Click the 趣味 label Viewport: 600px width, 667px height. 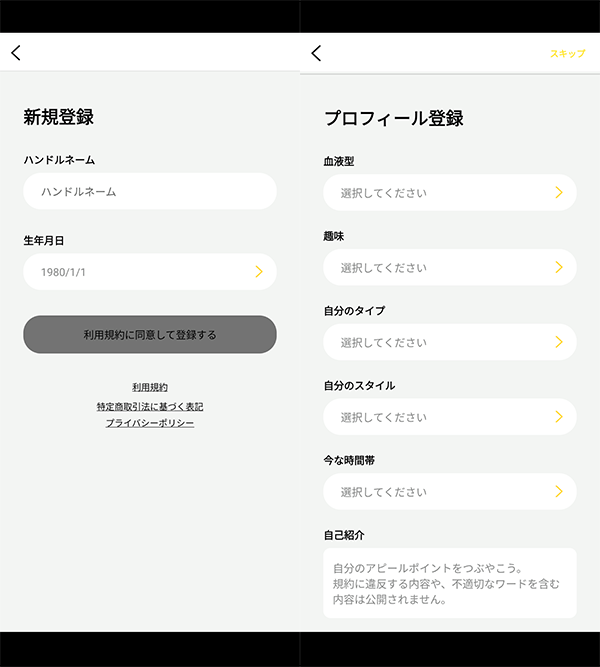click(x=334, y=236)
